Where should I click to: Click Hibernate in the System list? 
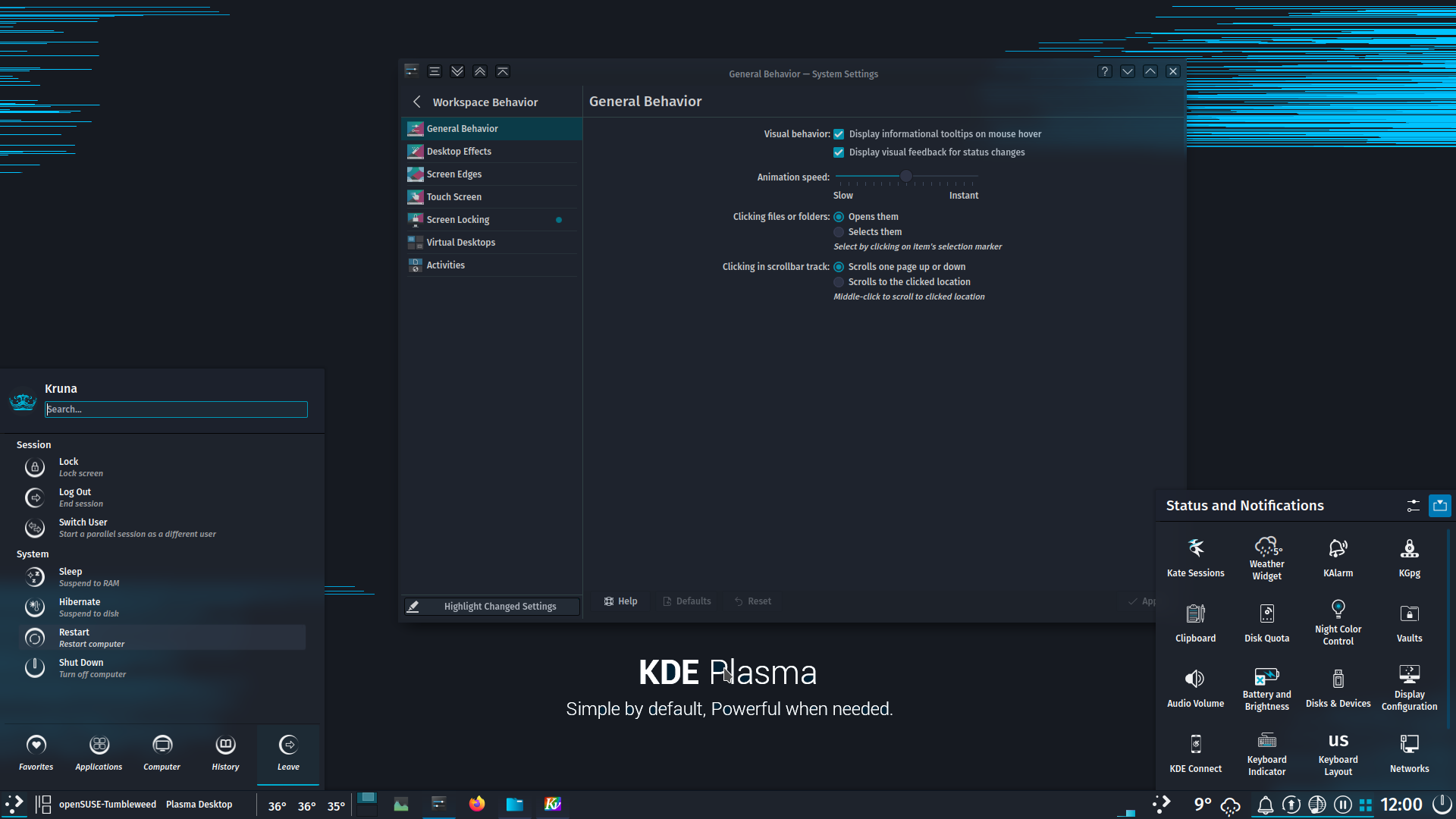162,607
